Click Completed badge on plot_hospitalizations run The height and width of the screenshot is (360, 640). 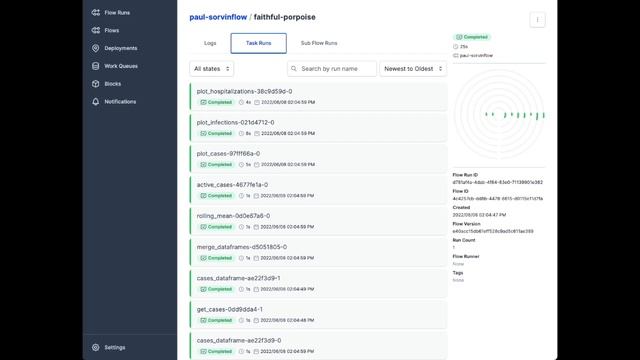pyautogui.click(x=216, y=102)
